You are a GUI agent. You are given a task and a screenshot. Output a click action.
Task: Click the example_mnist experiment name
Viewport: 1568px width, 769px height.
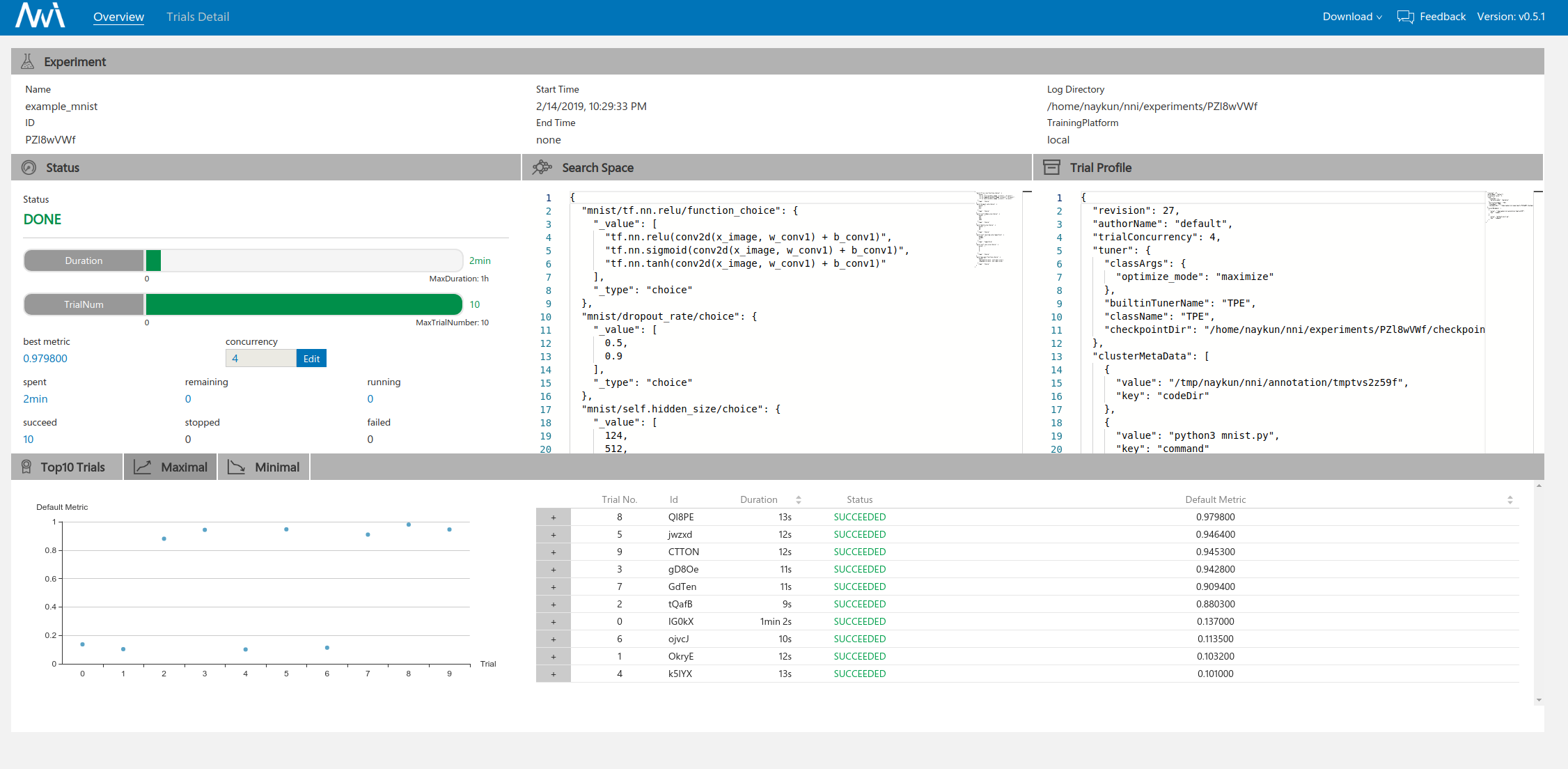[x=61, y=106]
